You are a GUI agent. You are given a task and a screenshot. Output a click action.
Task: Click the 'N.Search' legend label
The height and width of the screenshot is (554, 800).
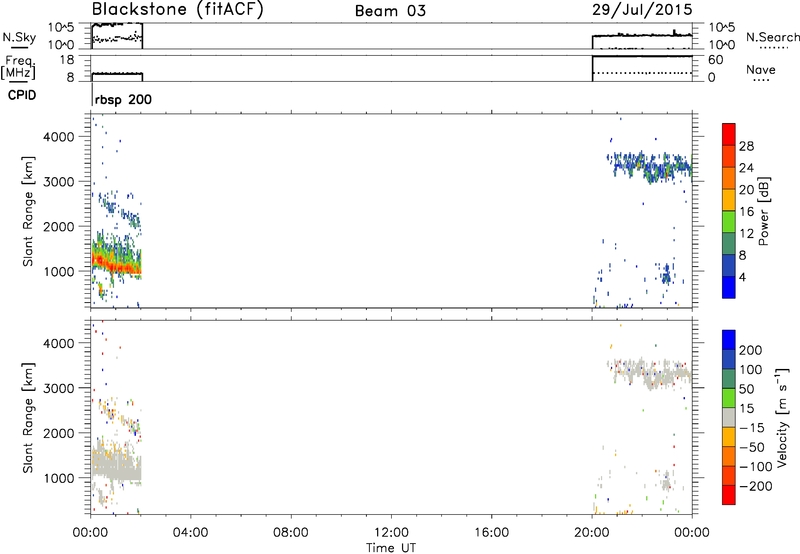772,37
